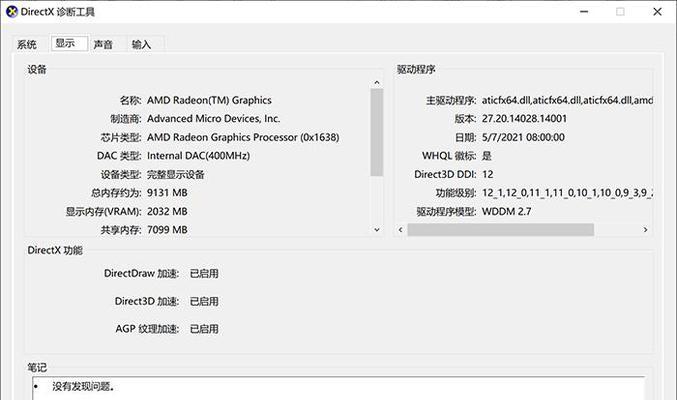The height and width of the screenshot is (400, 677).
Task: Click the WHQL 徽标 value 是
Action: [x=487, y=156]
